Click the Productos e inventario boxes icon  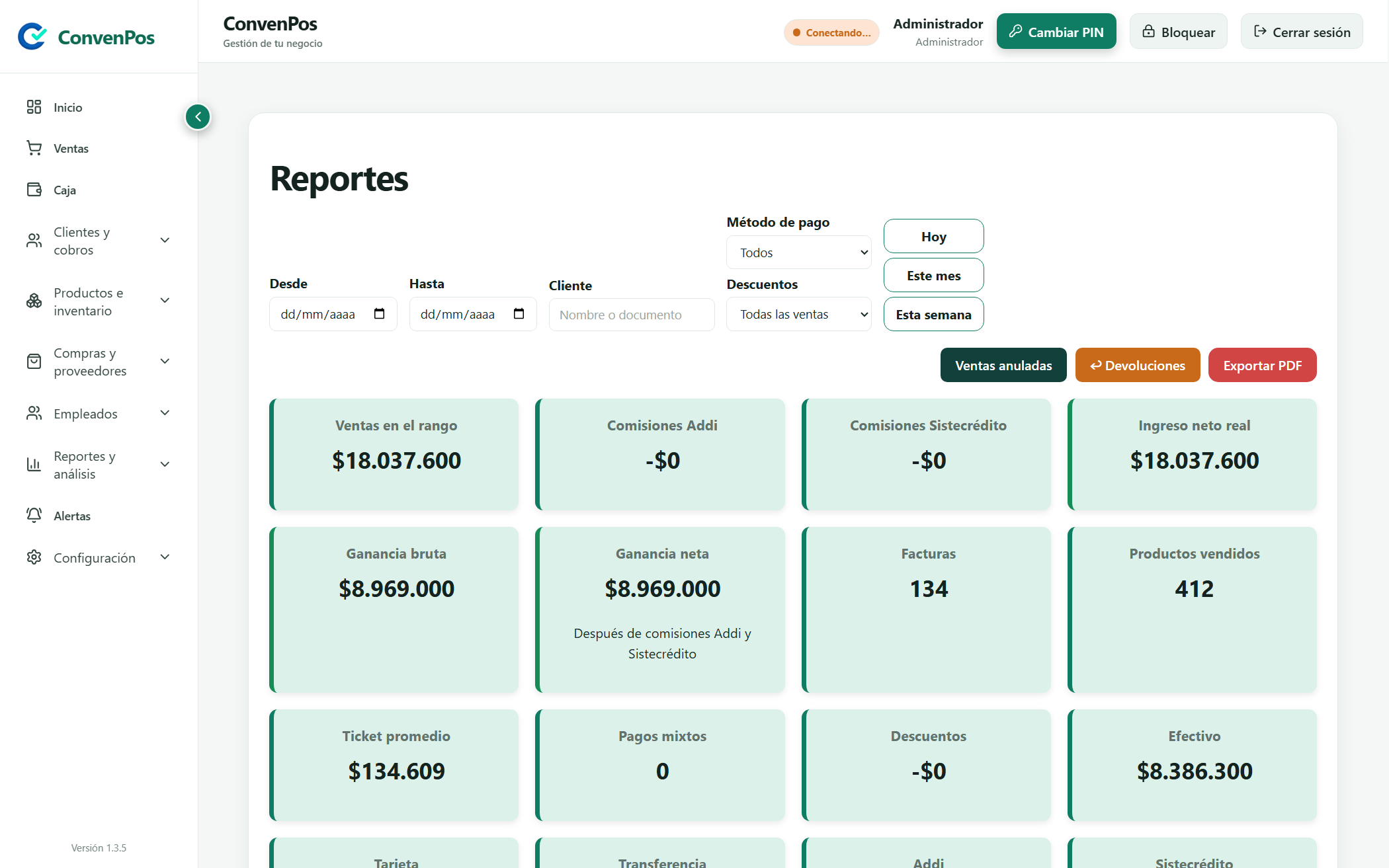34,301
